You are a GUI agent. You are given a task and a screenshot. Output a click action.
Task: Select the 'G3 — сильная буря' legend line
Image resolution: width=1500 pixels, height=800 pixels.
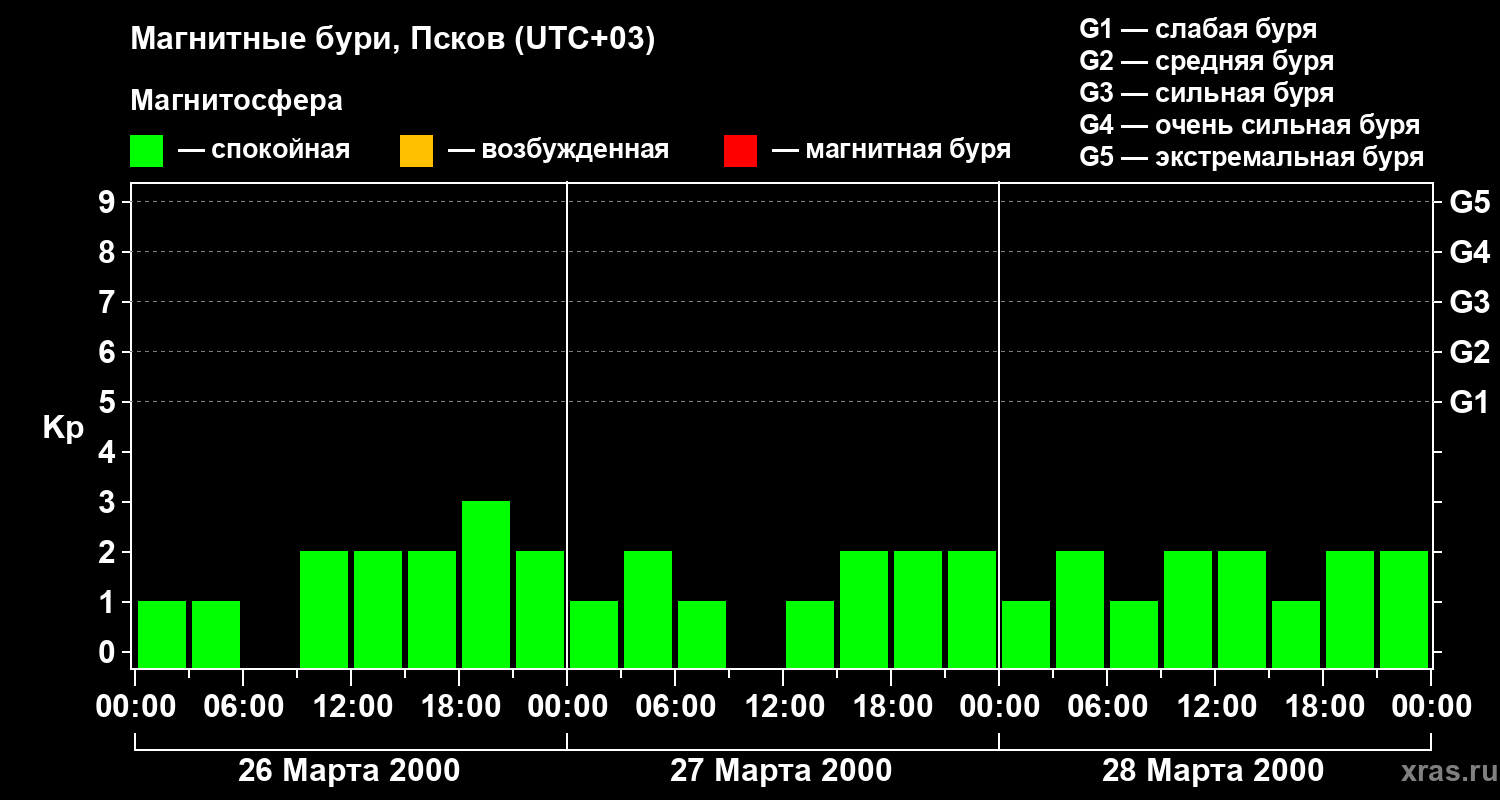tap(1207, 93)
